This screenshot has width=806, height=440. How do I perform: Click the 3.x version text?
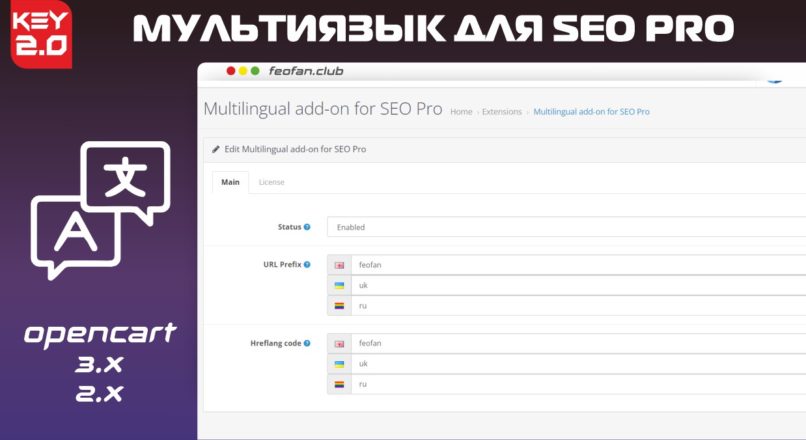click(99, 364)
